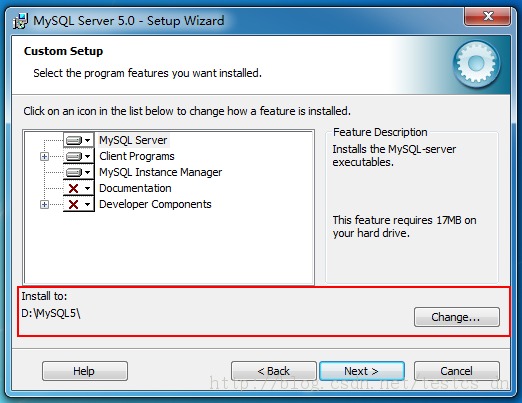Click the Change... button for install path

pyautogui.click(x=457, y=317)
